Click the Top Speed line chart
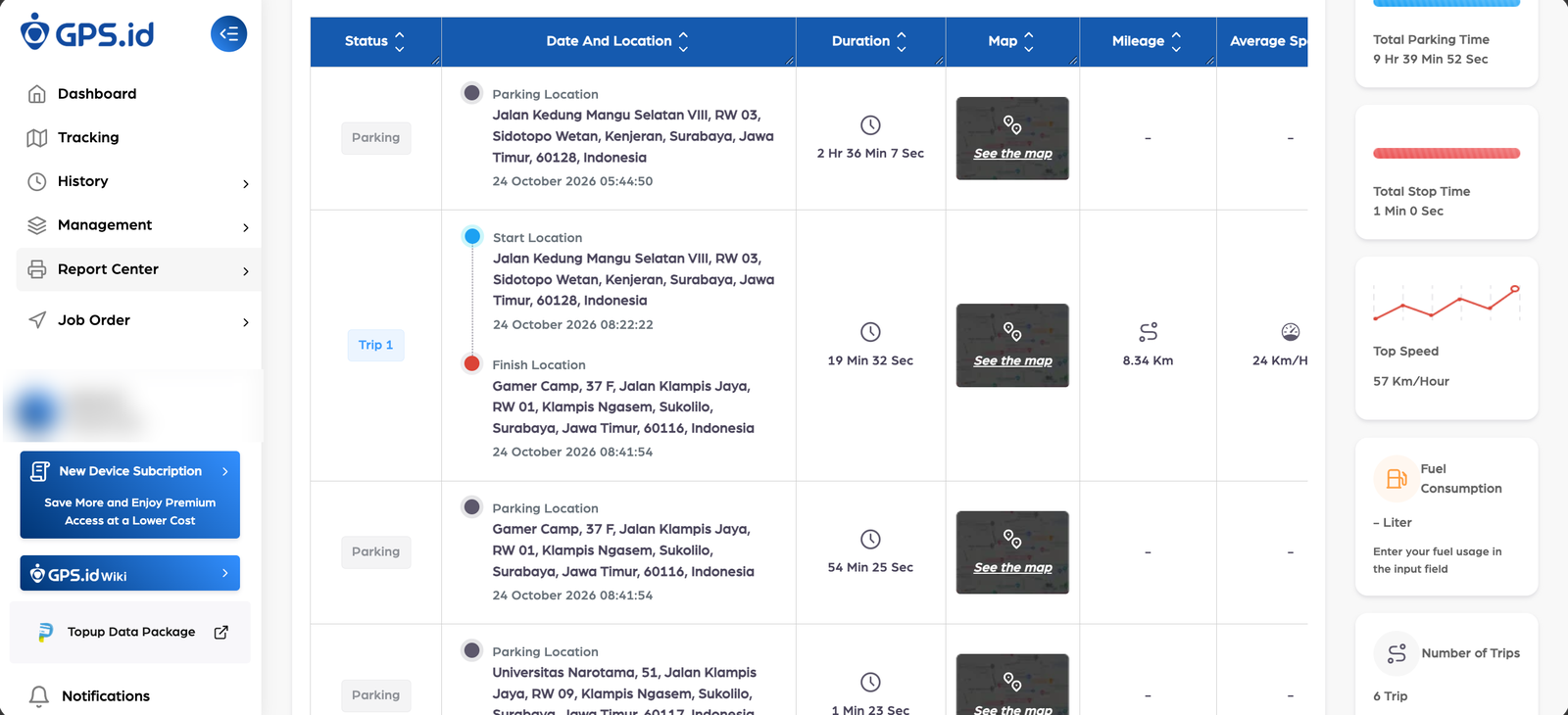The image size is (1568, 715). click(1446, 303)
